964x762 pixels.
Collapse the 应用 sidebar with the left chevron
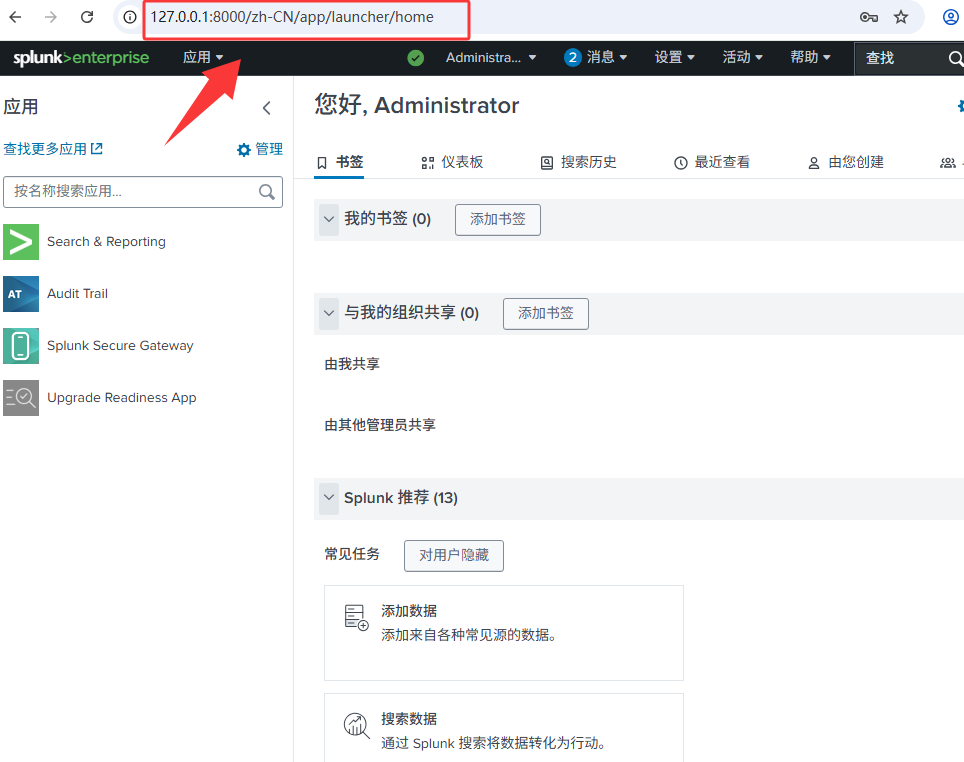point(267,108)
